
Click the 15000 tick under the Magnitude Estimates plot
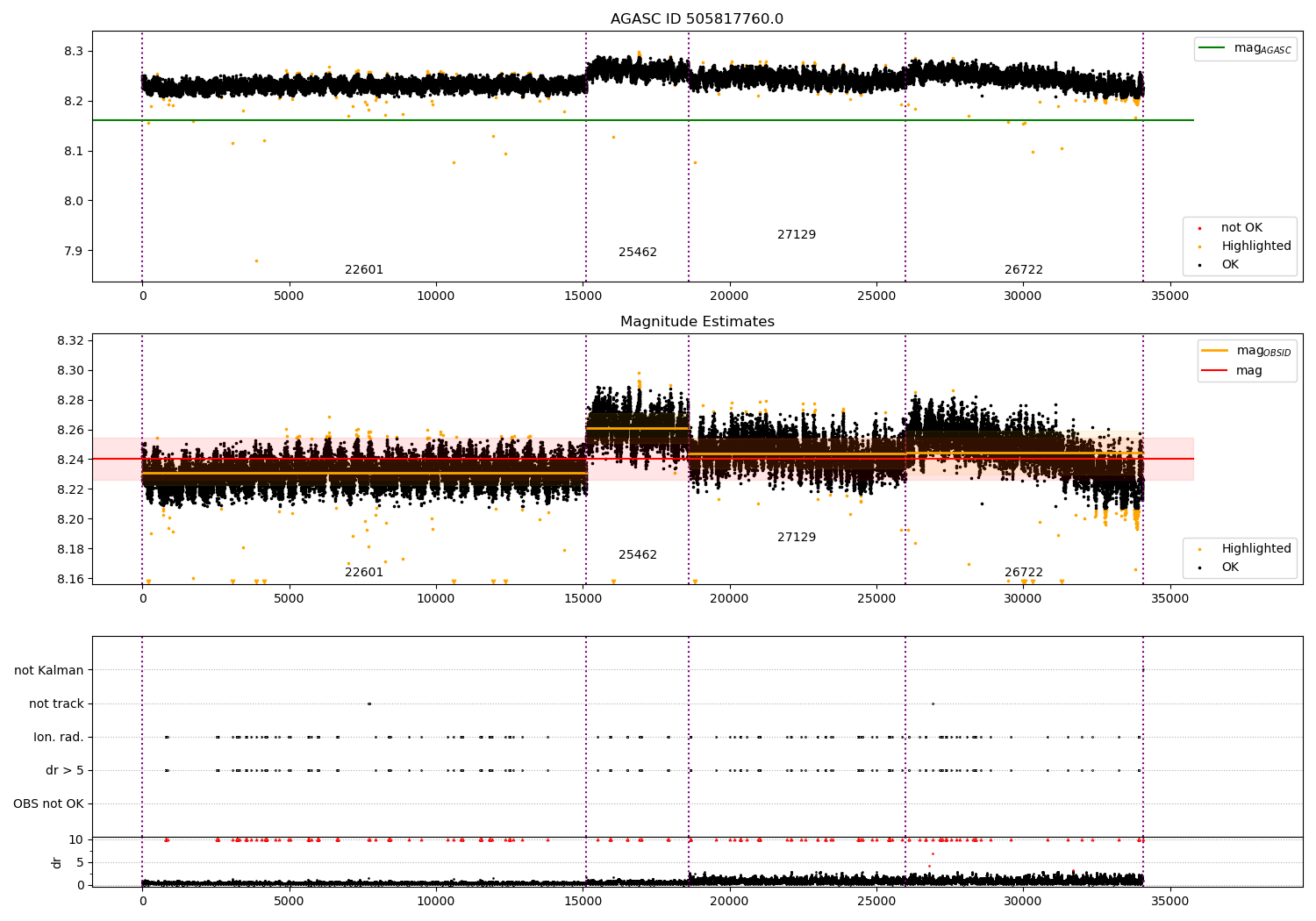pos(583,599)
